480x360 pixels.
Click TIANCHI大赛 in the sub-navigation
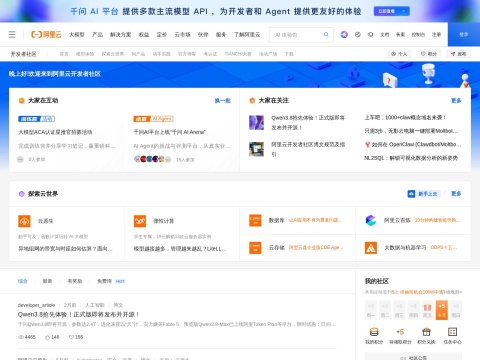[x=238, y=54]
